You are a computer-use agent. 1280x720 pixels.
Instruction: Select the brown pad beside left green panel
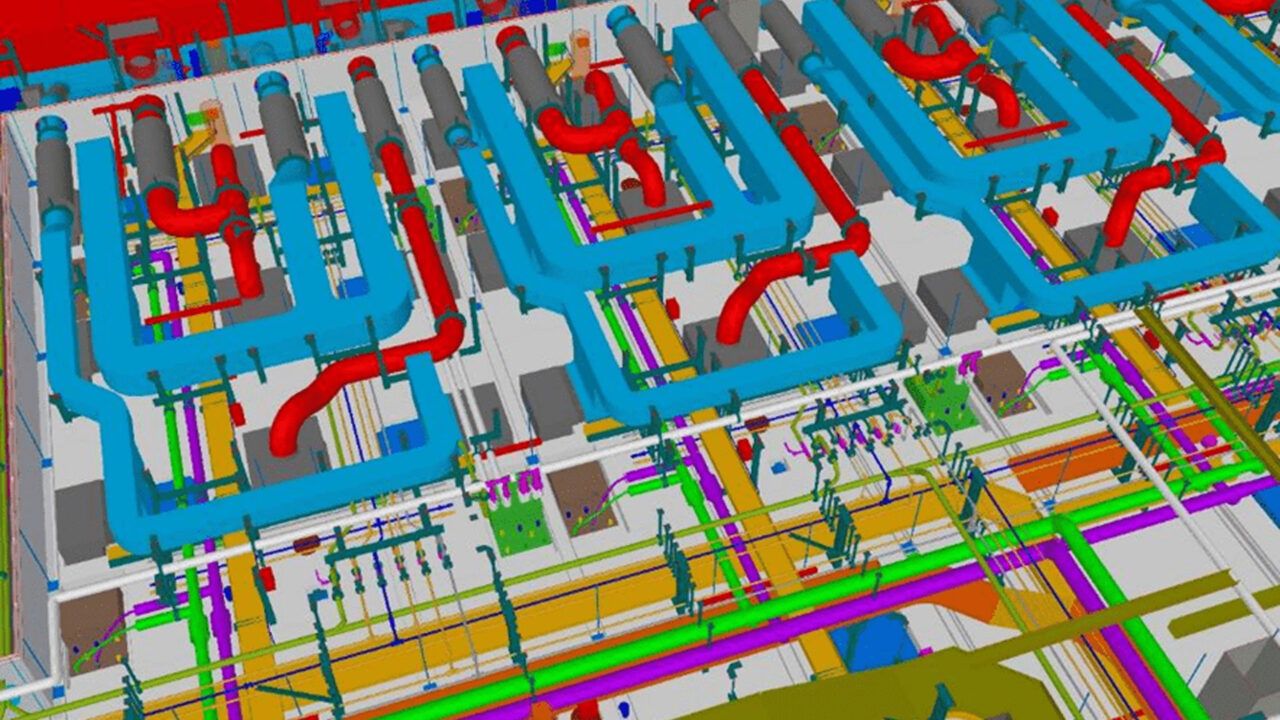(x=581, y=495)
